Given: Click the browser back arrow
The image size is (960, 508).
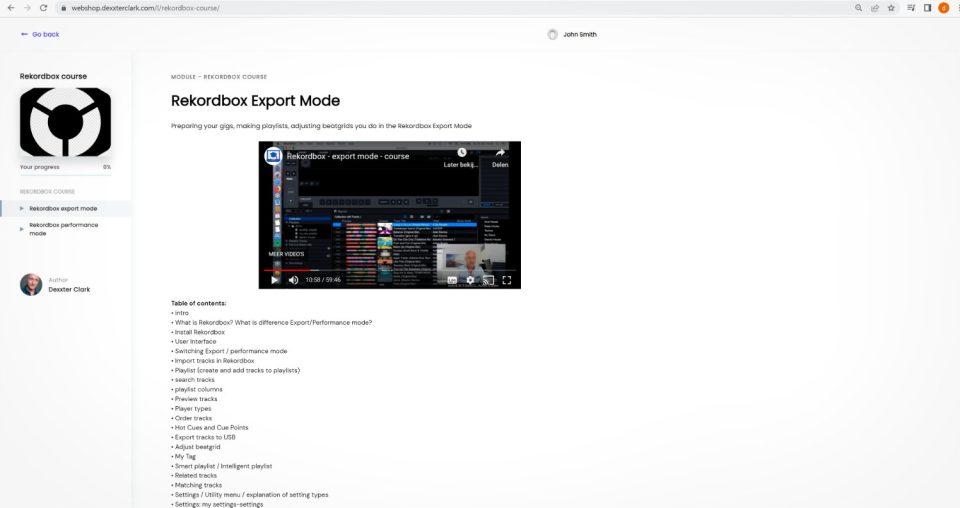Looking at the screenshot, I should 10,8.
